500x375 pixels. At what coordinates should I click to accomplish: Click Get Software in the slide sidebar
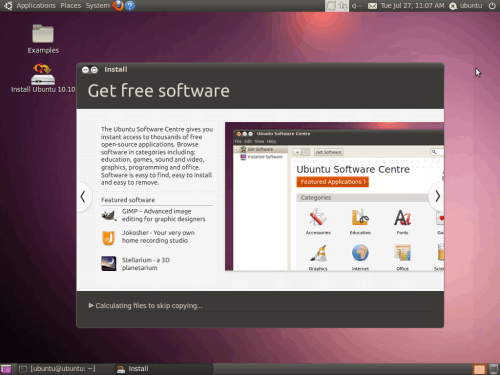(260, 149)
